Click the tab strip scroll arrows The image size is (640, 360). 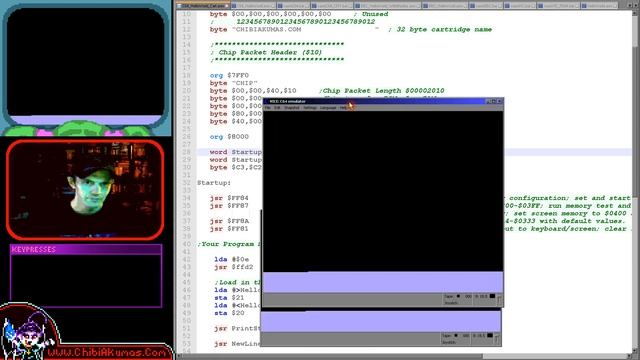(x=632, y=5)
